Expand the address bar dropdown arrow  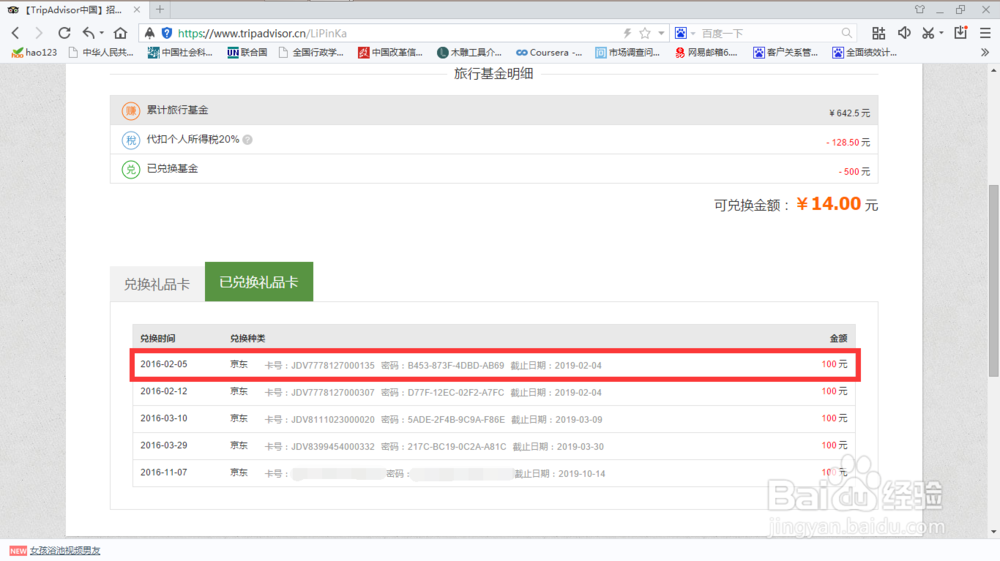(661, 33)
